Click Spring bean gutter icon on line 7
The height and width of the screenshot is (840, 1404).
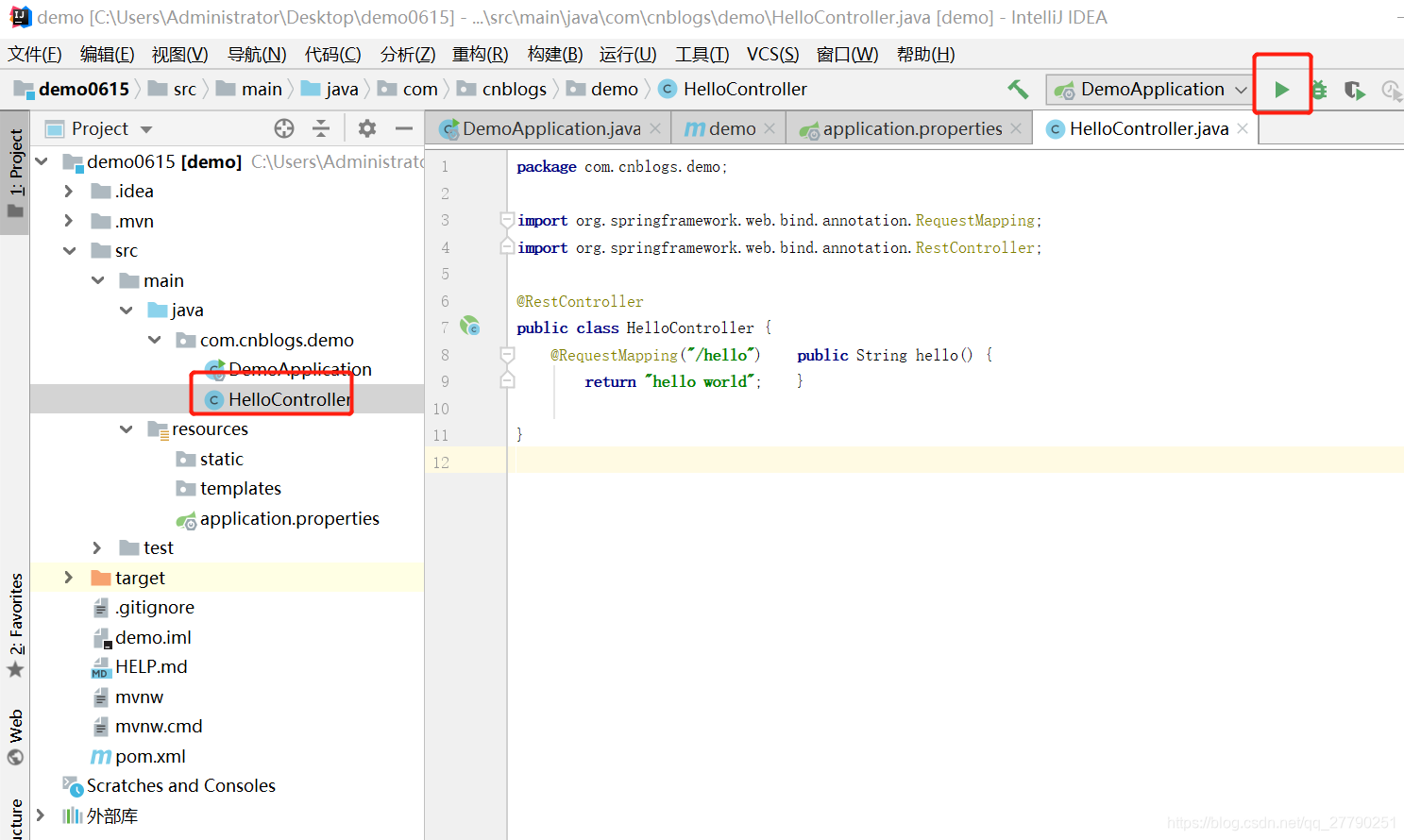(x=470, y=327)
